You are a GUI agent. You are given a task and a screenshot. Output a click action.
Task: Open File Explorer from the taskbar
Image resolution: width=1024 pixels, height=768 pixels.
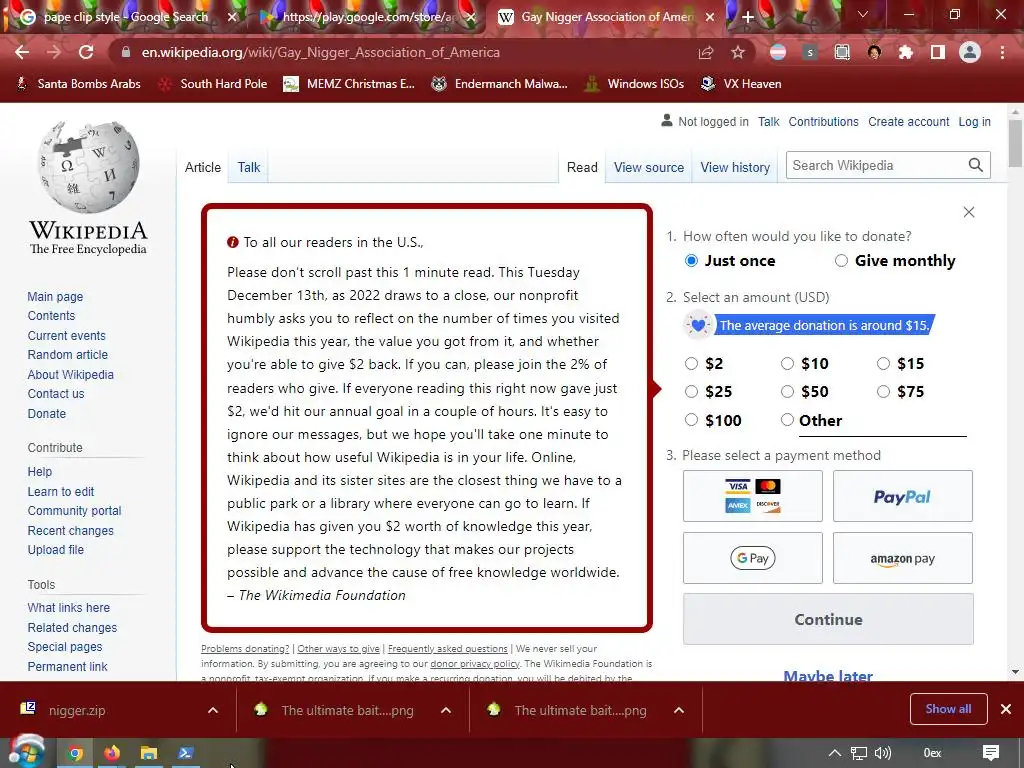coord(149,754)
